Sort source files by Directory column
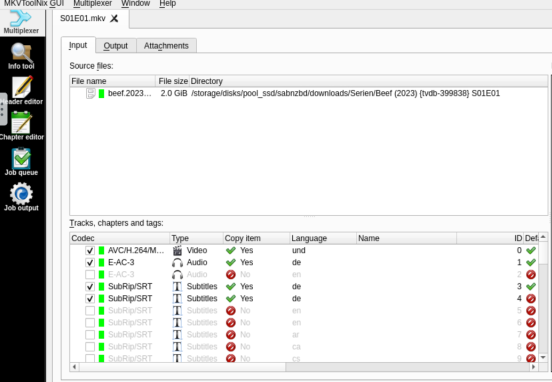Image resolution: width=552 pixels, height=382 pixels. 368,81
